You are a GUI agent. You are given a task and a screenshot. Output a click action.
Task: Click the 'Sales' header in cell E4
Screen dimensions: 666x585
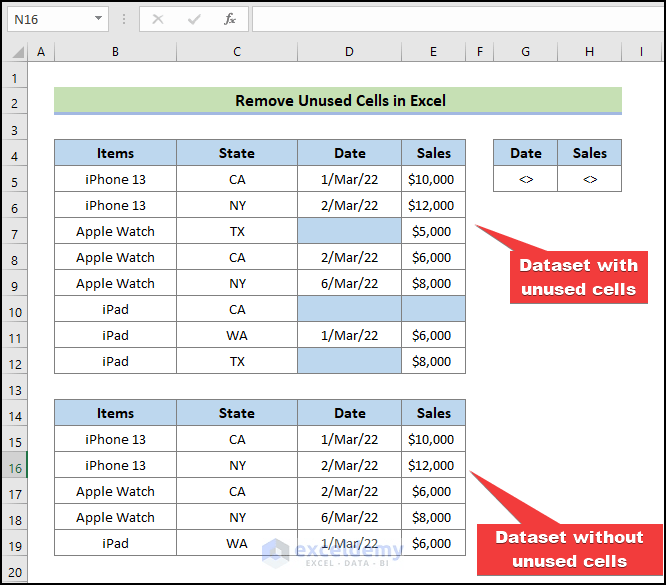[x=433, y=153]
